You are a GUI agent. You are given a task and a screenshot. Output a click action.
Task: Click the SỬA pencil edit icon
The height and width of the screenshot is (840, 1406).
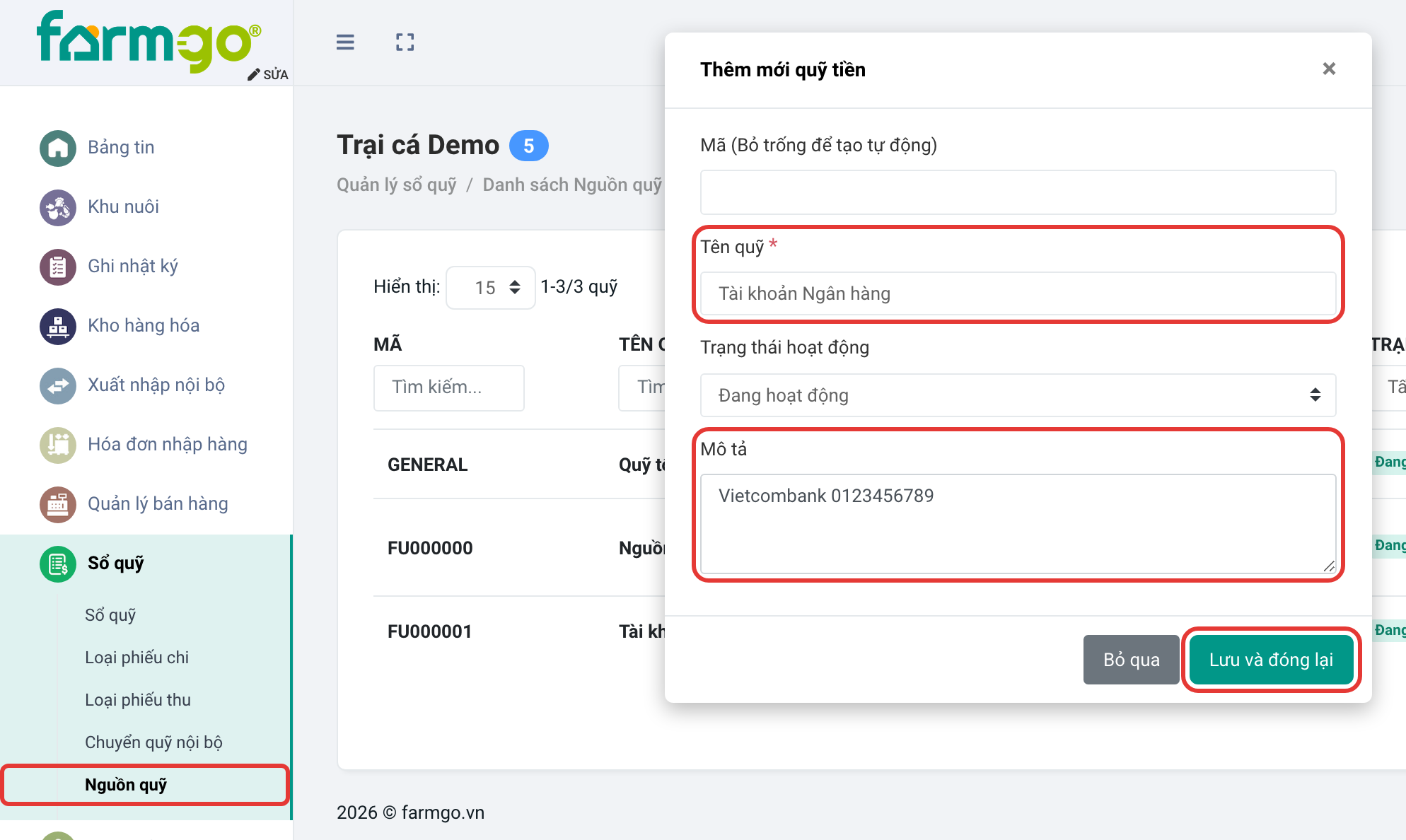click(254, 75)
